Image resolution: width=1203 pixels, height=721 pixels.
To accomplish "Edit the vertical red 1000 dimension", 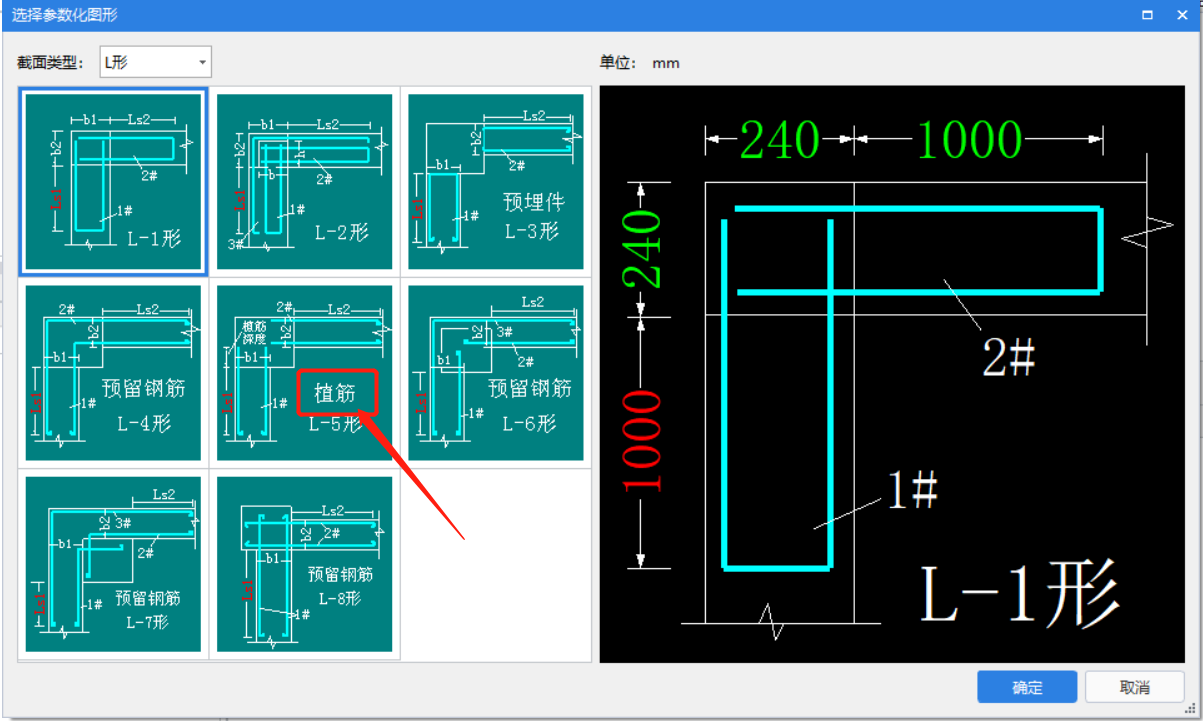I will click(643, 441).
